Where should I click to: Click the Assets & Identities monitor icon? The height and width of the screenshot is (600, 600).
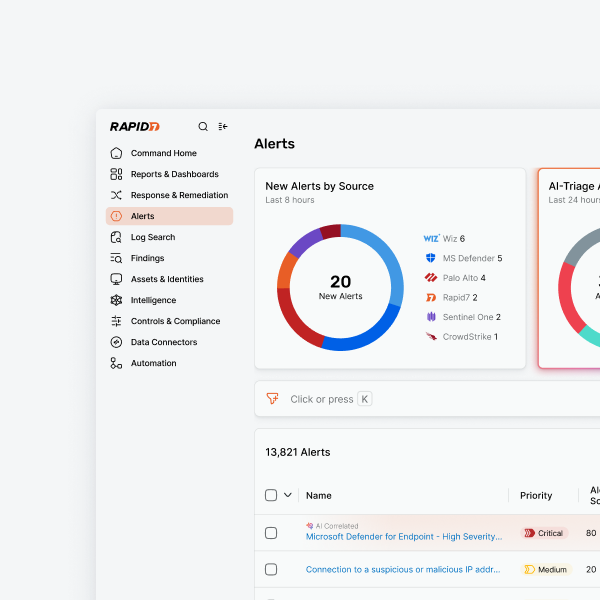116,279
